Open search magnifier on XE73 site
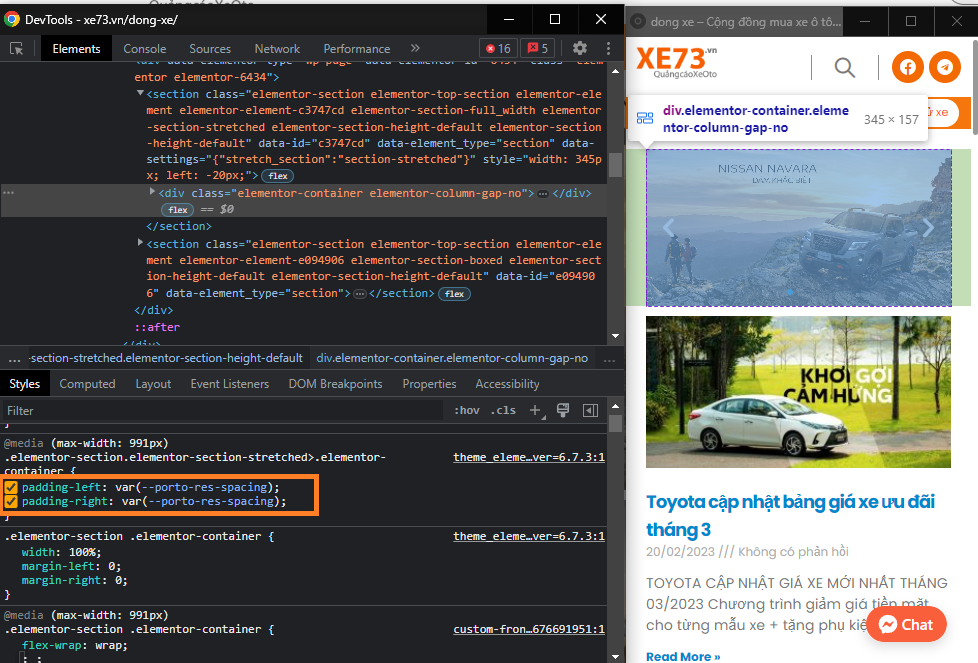978x663 pixels. (x=845, y=67)
